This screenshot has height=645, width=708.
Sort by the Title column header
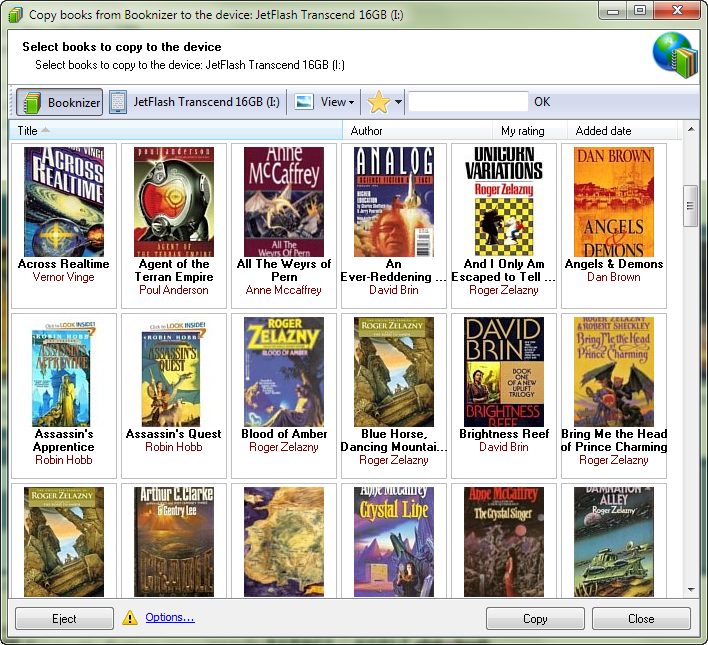tap(176, 131)
